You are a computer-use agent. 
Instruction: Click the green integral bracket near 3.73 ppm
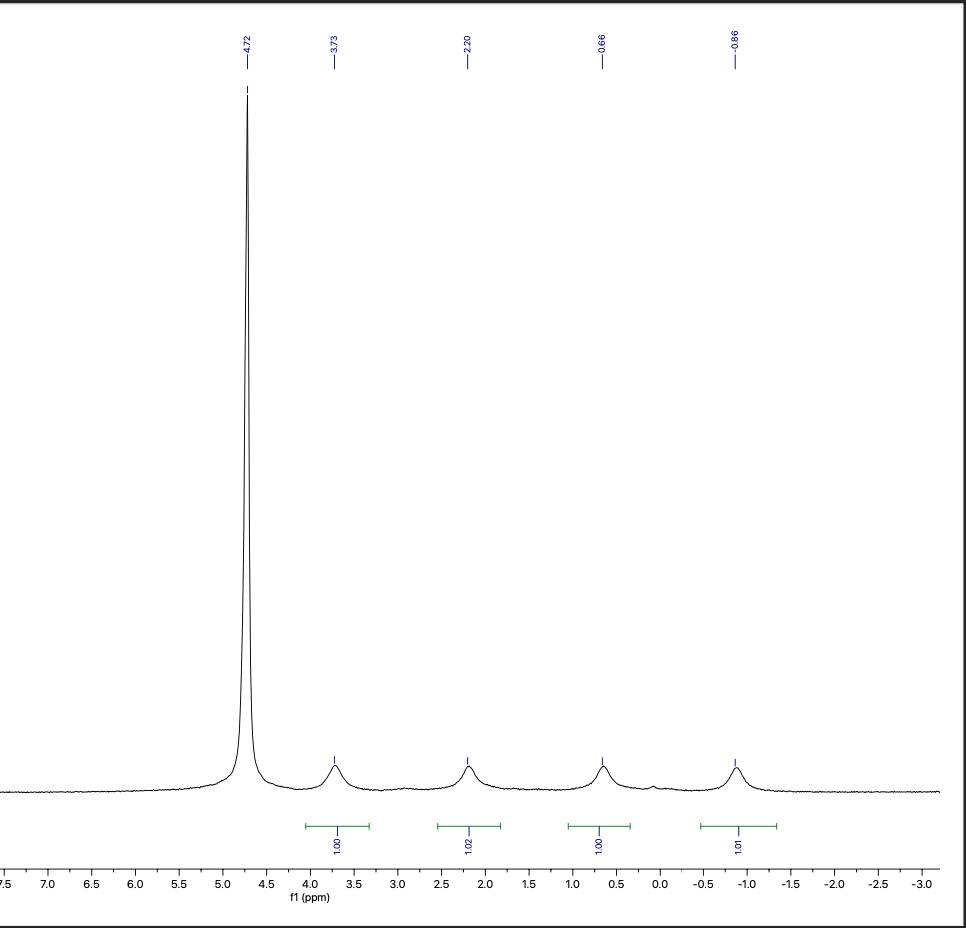[338, 825]
